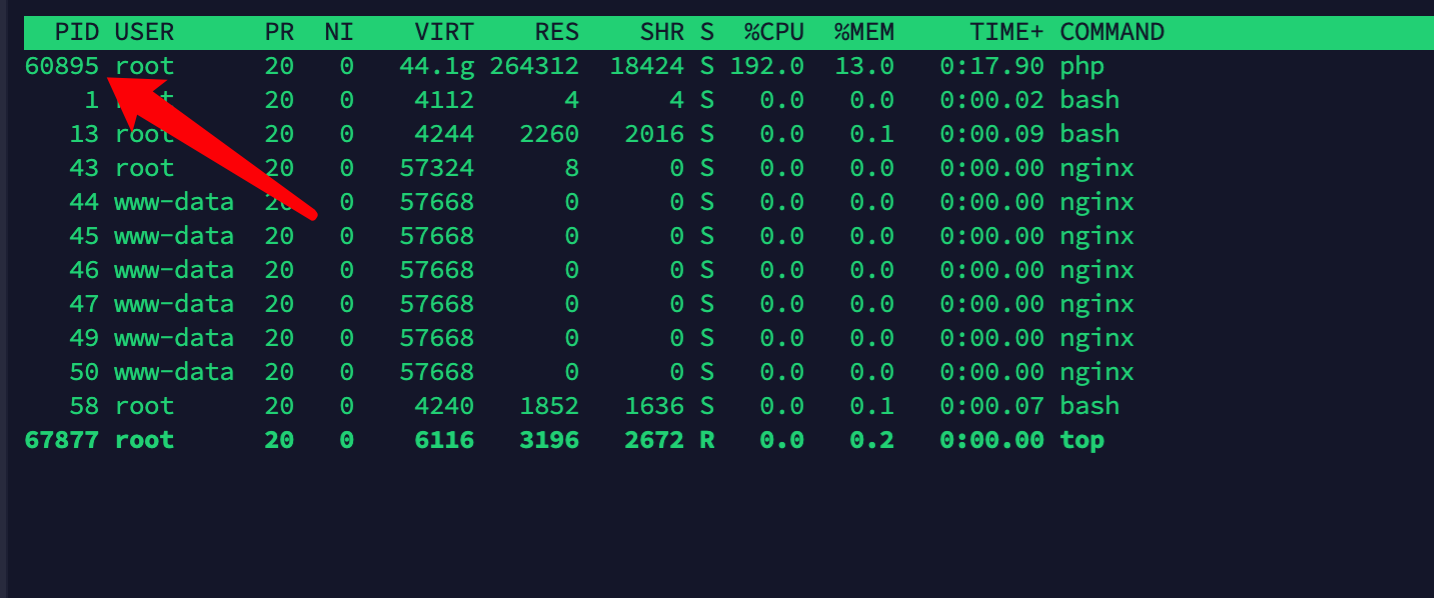Click the RES column header
1434x598 pixels.
click(556, 32)
